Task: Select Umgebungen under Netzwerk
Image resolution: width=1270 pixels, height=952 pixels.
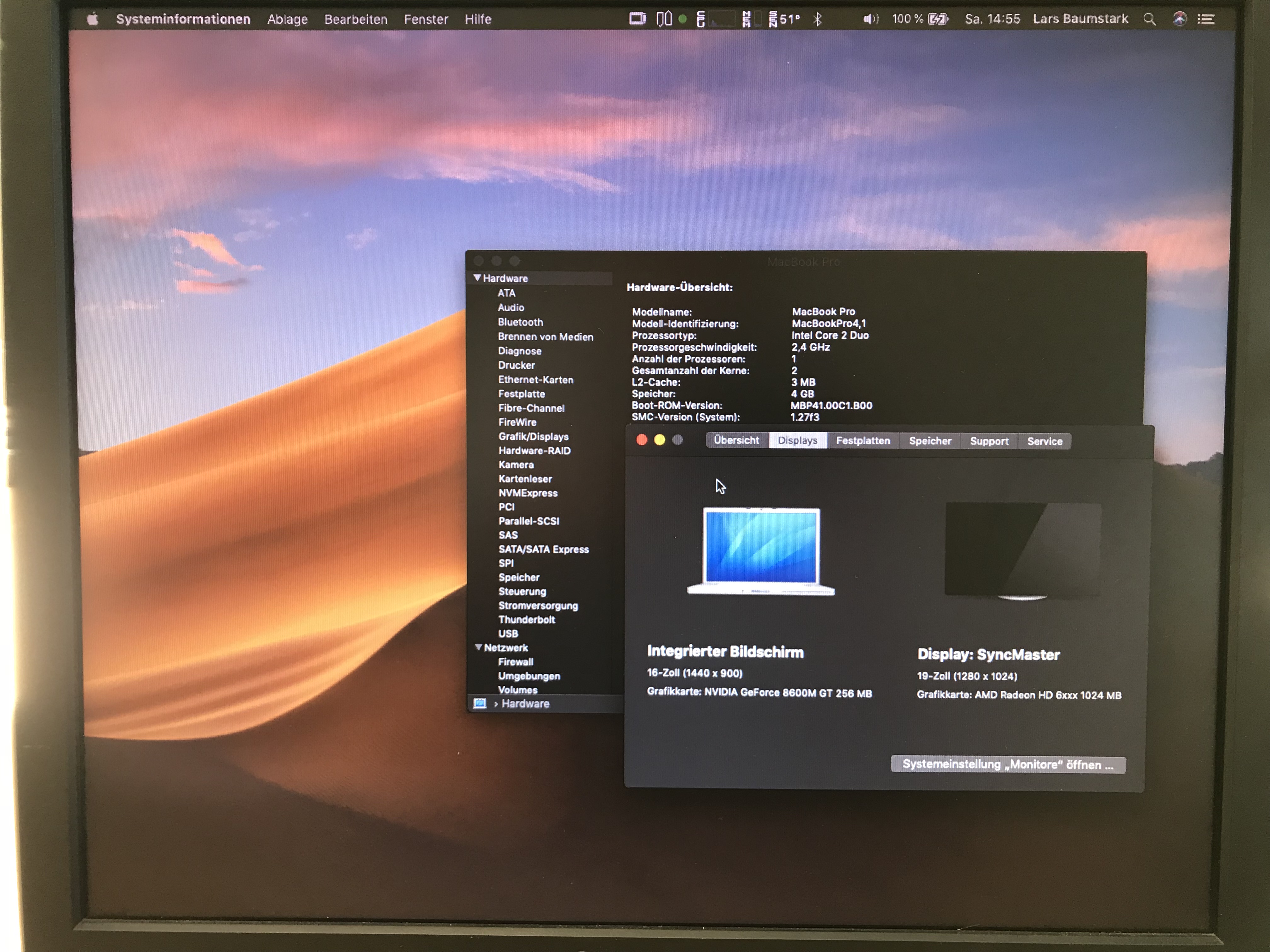Action: (x=529, y=676)
